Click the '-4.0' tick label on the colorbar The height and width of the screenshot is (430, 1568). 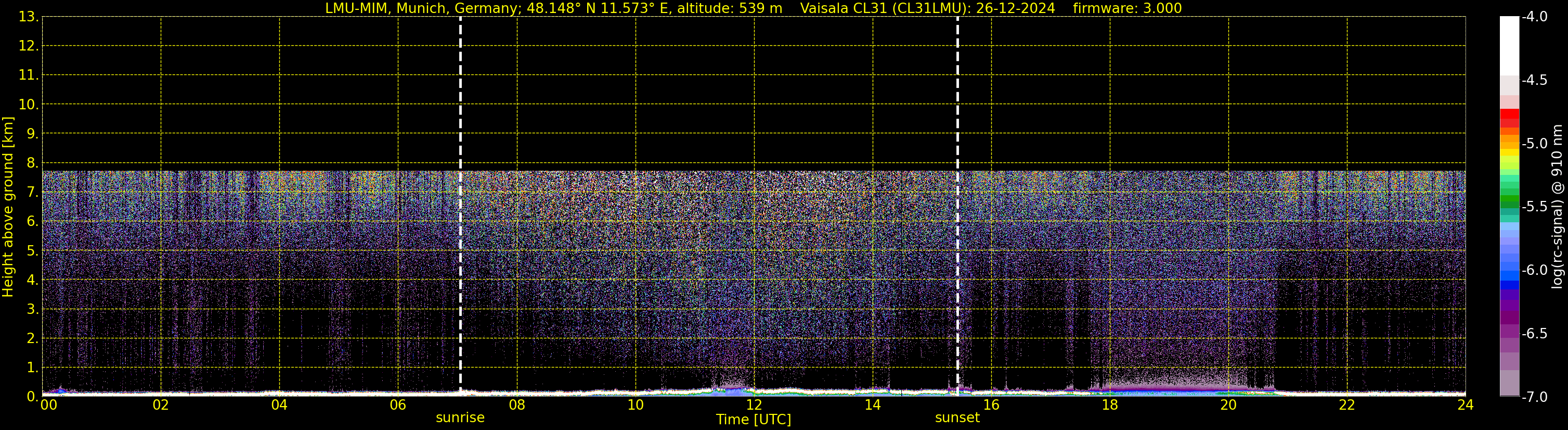(x=1534, y=17)
